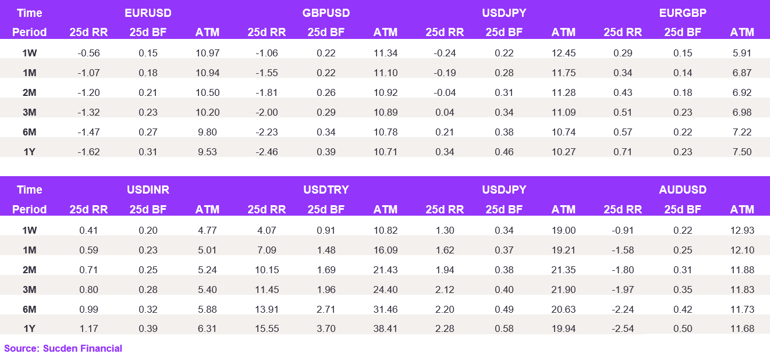This screenshot has width=770, height=361.
Task: Select USDTRY 3M 25d RR value 11.45
Action: pyautogui.click(x=267, y=289)
